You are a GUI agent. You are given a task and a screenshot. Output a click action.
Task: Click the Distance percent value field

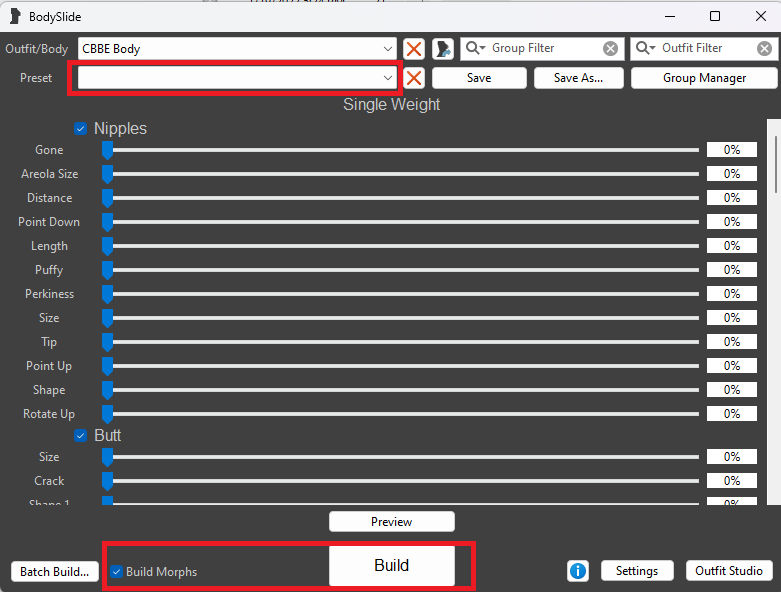tap(732, 198)
